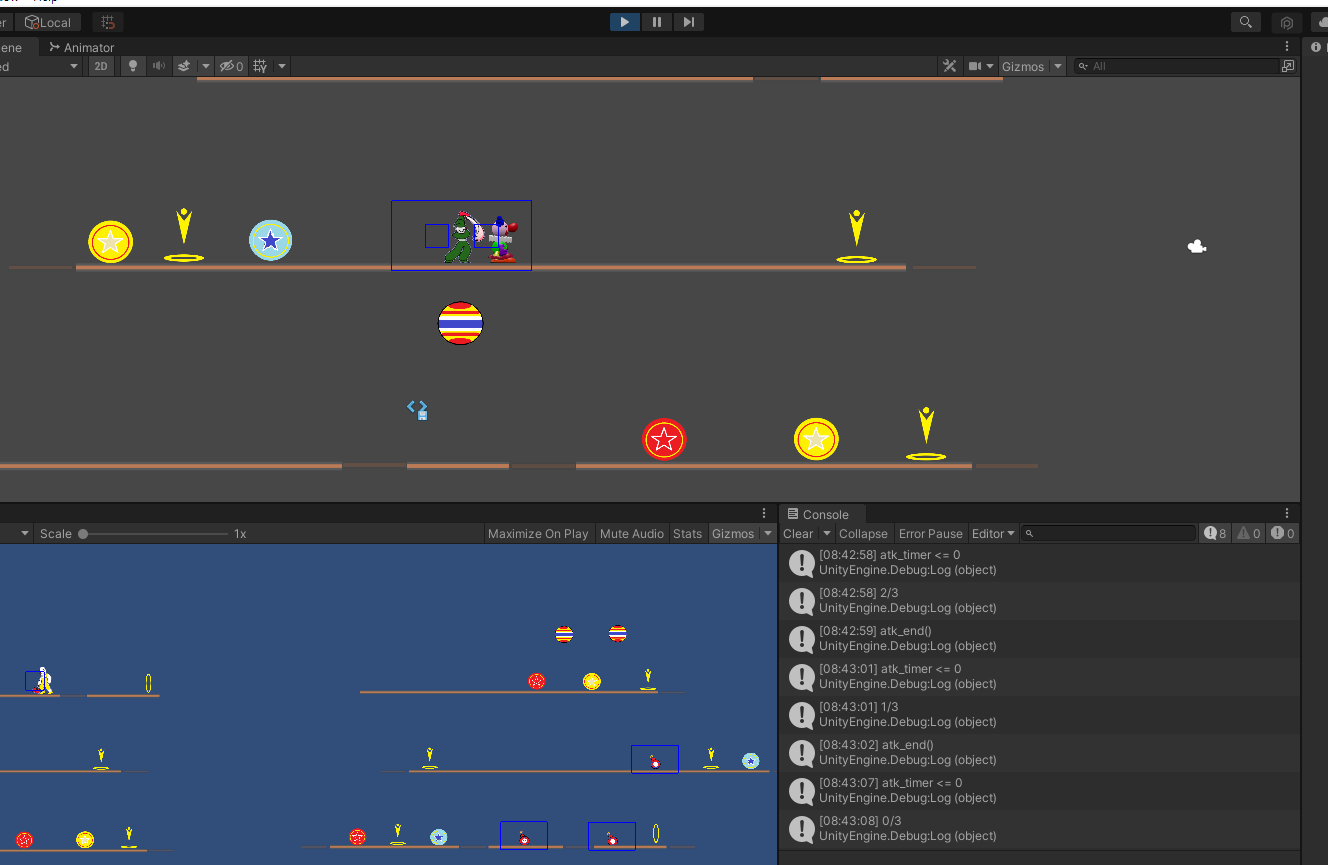The height and width of the screenshot is (865, 1328).
Task: Focus the Console search field
Action: (1109, 534)
